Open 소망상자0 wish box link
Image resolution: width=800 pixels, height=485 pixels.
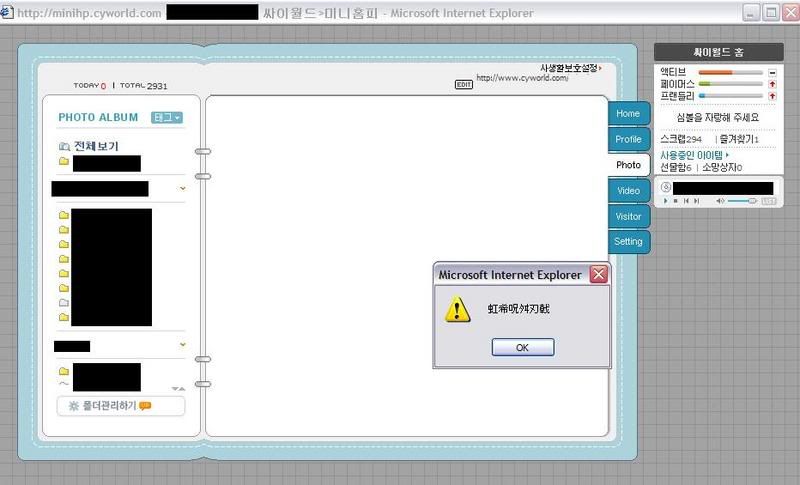pyautogui.click(x=722, y=167)
